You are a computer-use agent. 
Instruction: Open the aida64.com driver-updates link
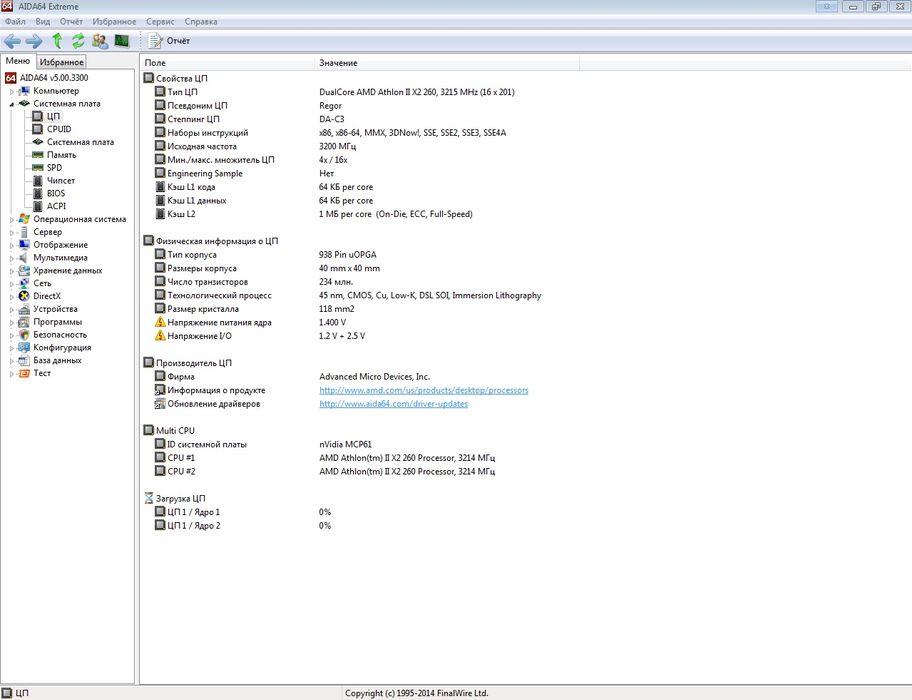click(x=393, y=403)
